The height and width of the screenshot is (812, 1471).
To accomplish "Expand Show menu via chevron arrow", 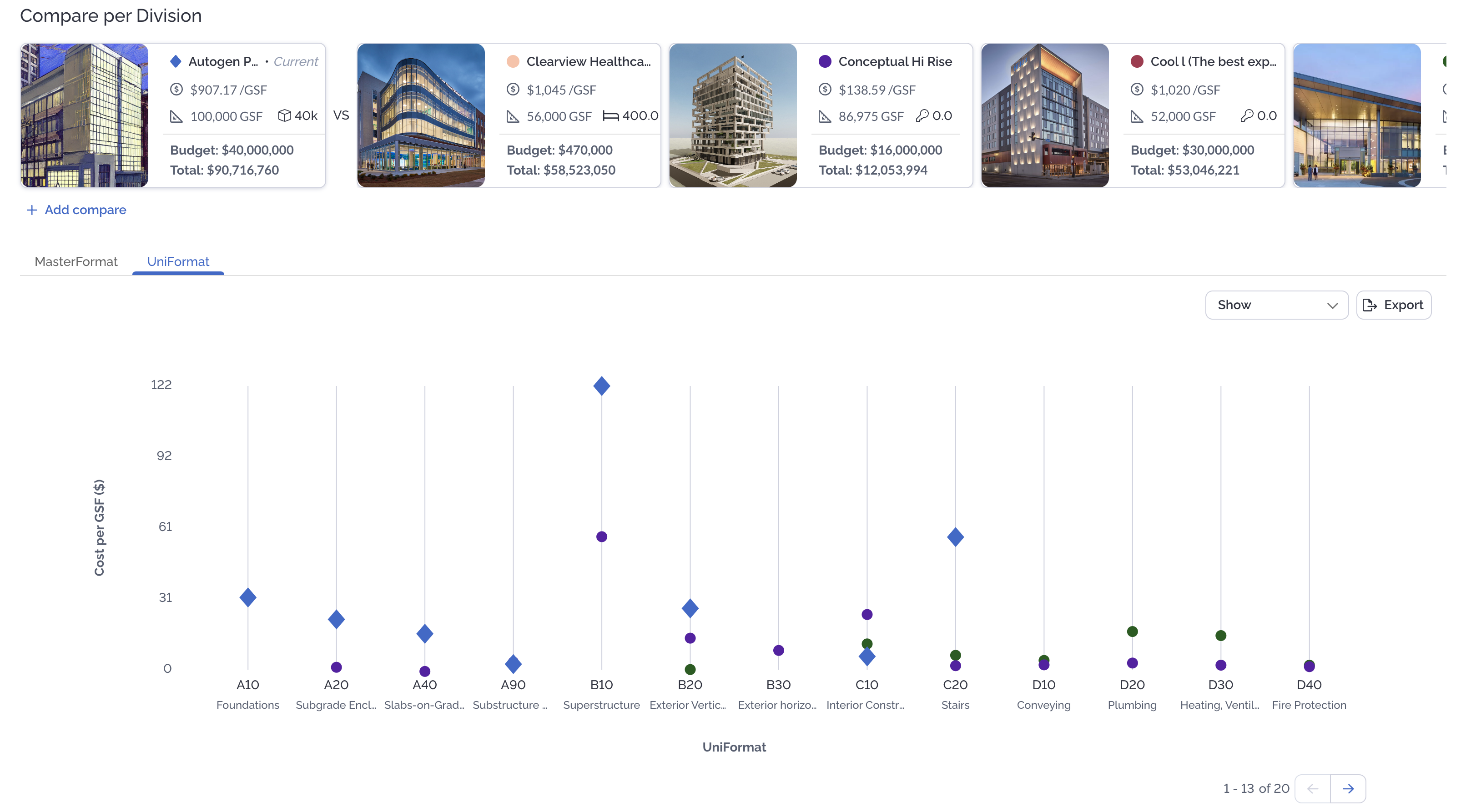I will [x=1332, y=305].
